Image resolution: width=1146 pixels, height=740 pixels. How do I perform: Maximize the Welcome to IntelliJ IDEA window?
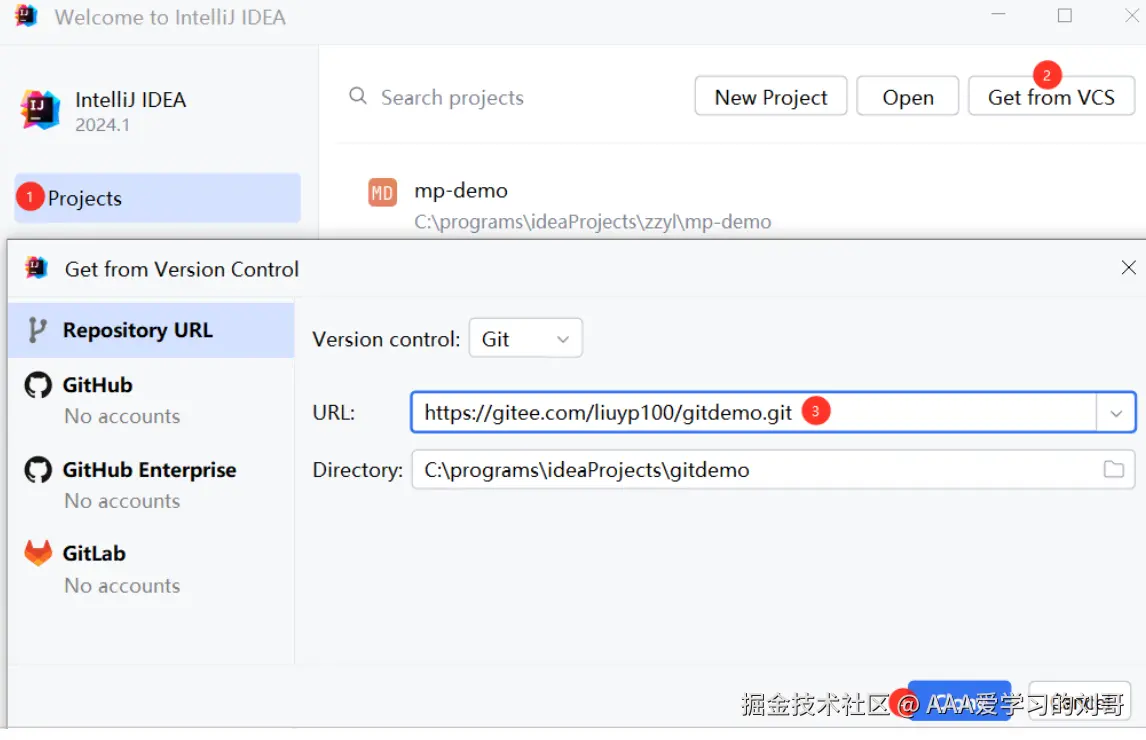coord(1065,15)
